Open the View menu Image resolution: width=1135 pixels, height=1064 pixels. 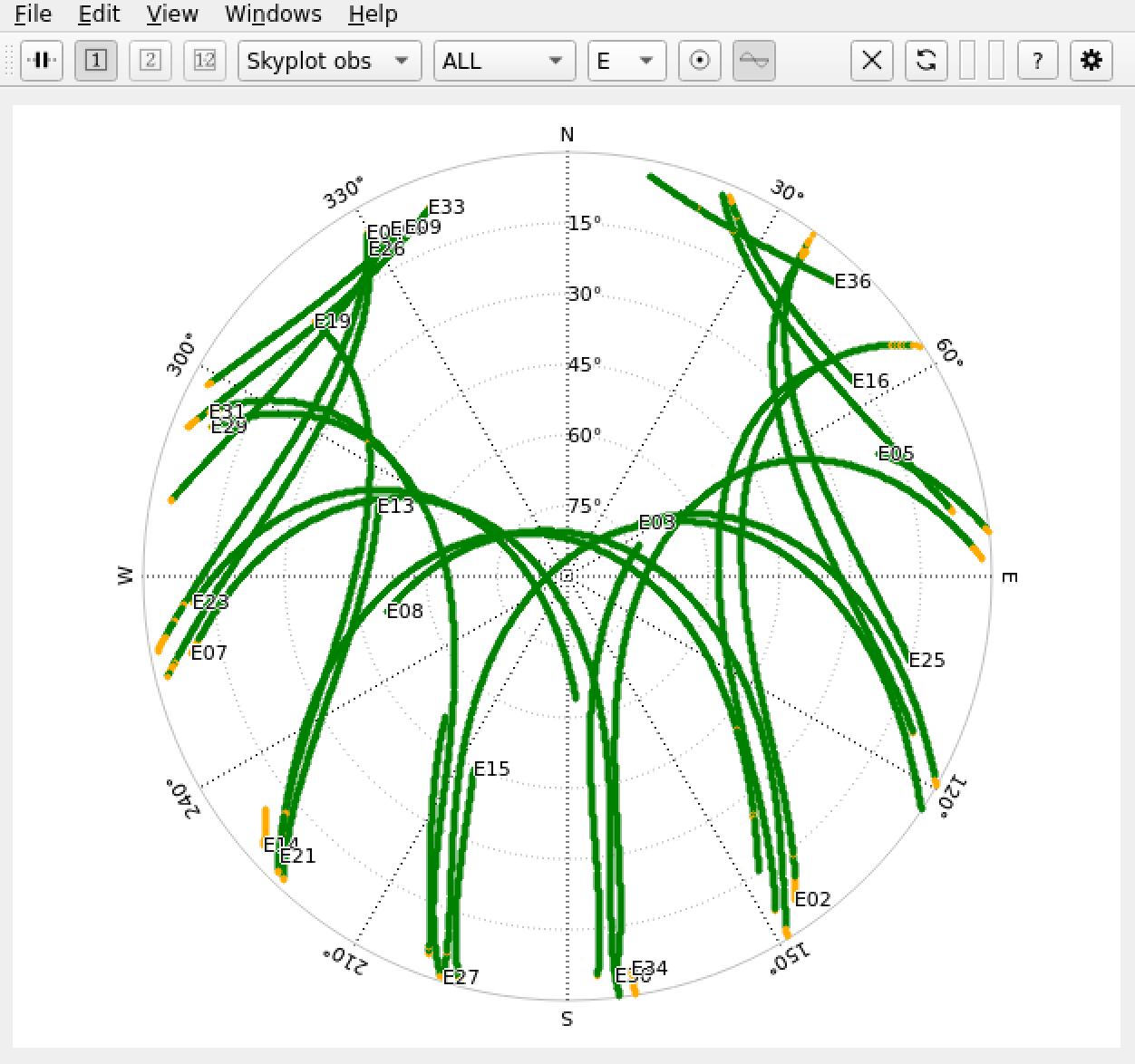click(x=171, y=14)
